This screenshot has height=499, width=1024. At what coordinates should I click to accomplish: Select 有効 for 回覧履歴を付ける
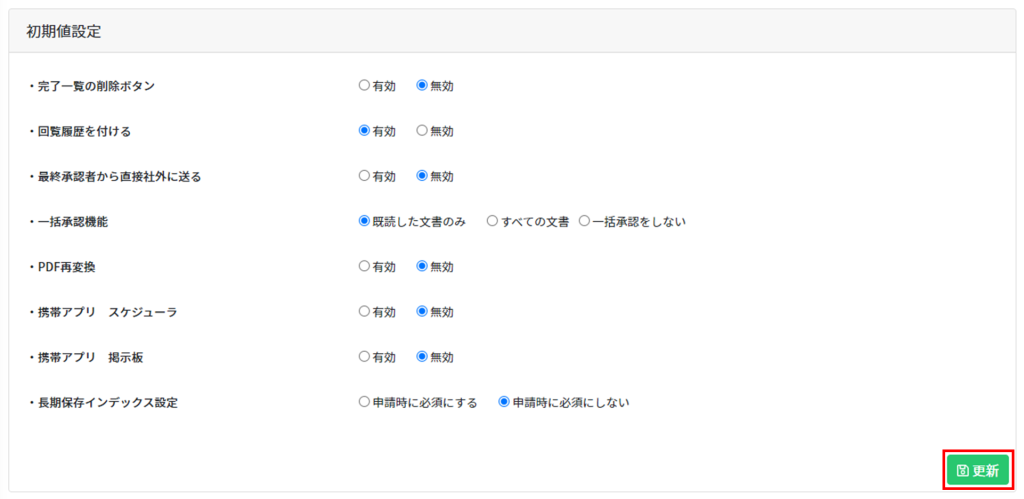coord(364,131)
